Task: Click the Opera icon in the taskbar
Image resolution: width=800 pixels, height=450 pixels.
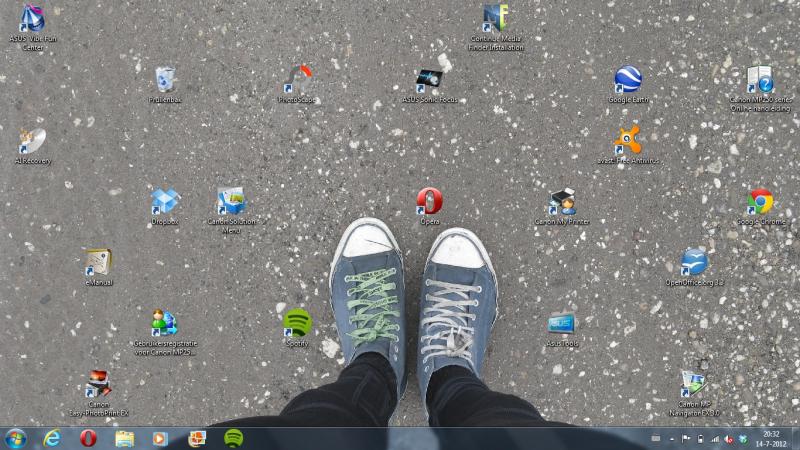Action: (88, 438)
